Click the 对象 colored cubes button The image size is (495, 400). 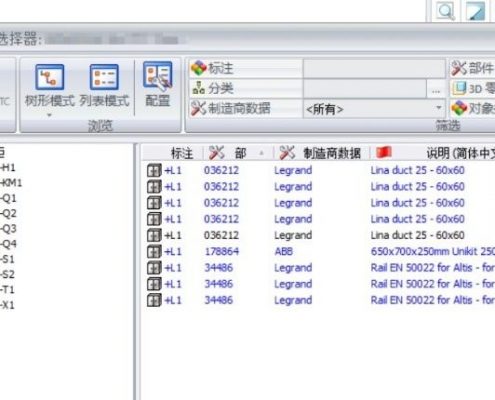click(x=472, y=108)
